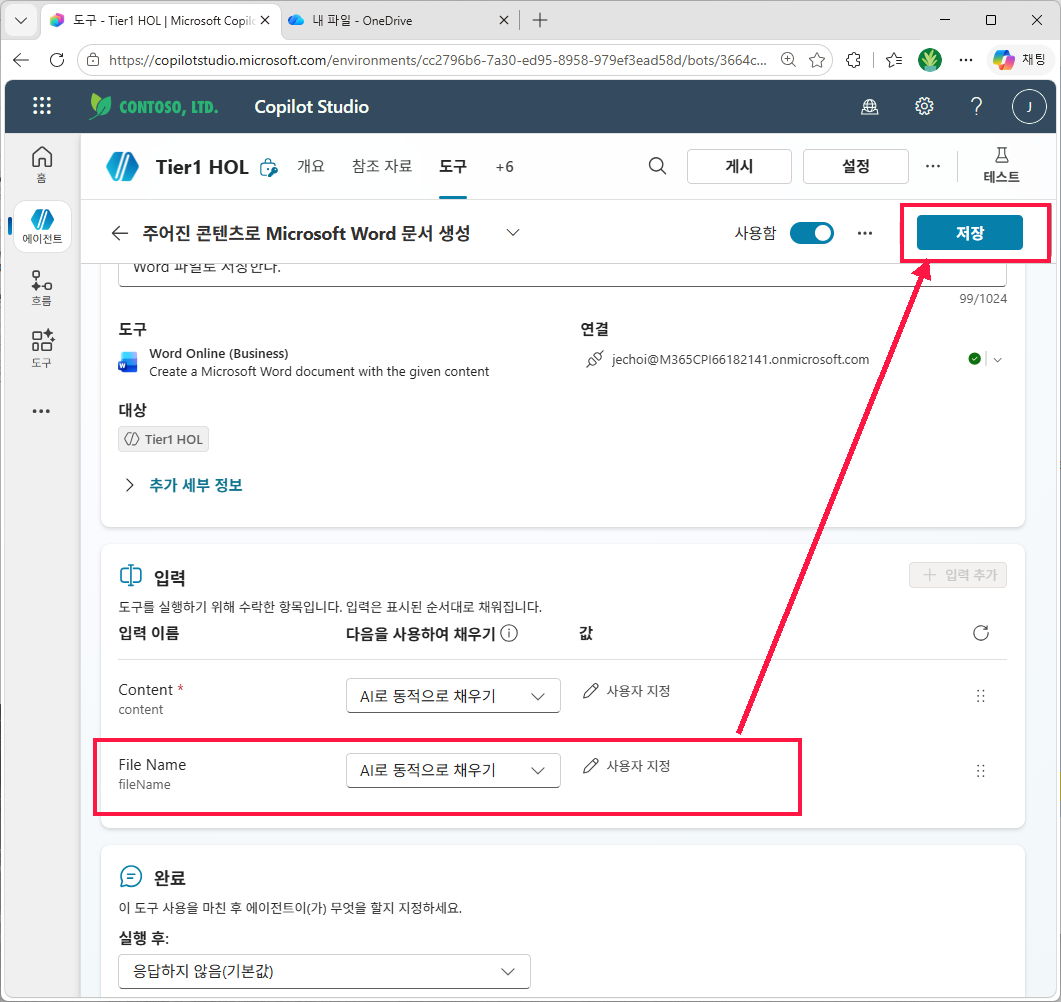Screen dimensions: 1061x1002
Task: Go back with the arrow beside tool title
Action: (x=120, y=233)
